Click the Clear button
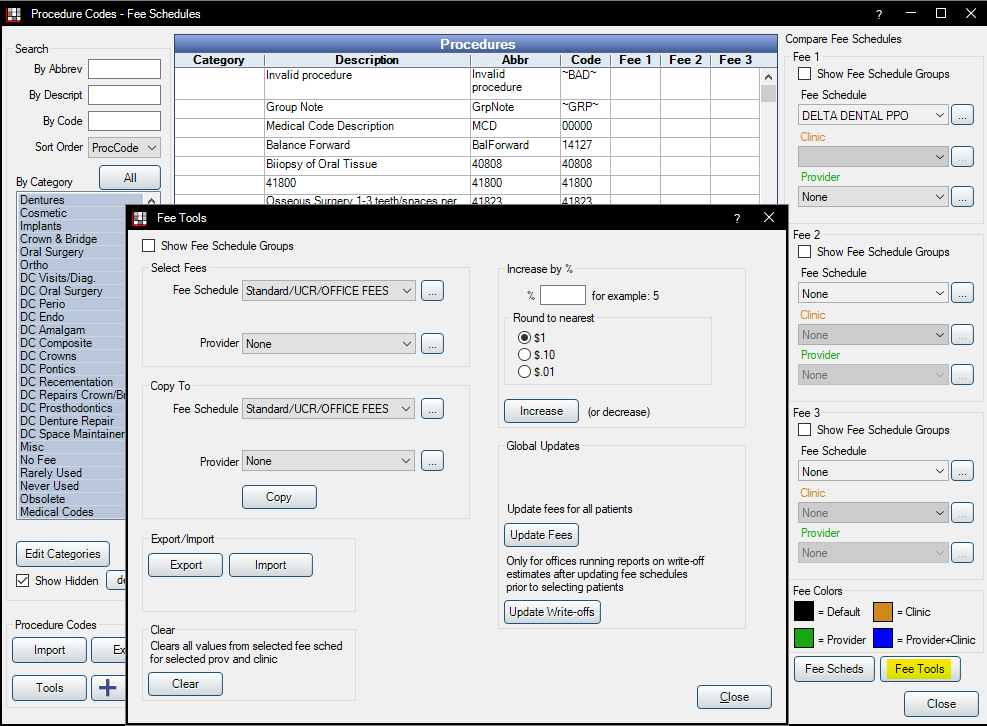The image size is (987, 726). click(185, 684)
